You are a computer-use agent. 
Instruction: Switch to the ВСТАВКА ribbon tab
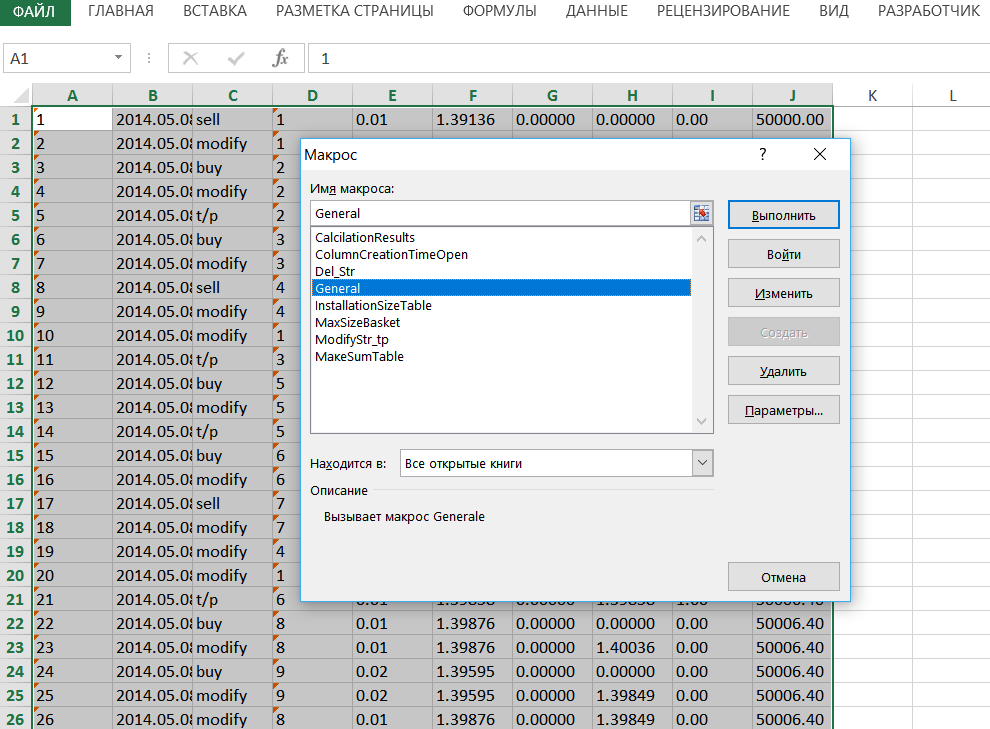tap(215, 11)
